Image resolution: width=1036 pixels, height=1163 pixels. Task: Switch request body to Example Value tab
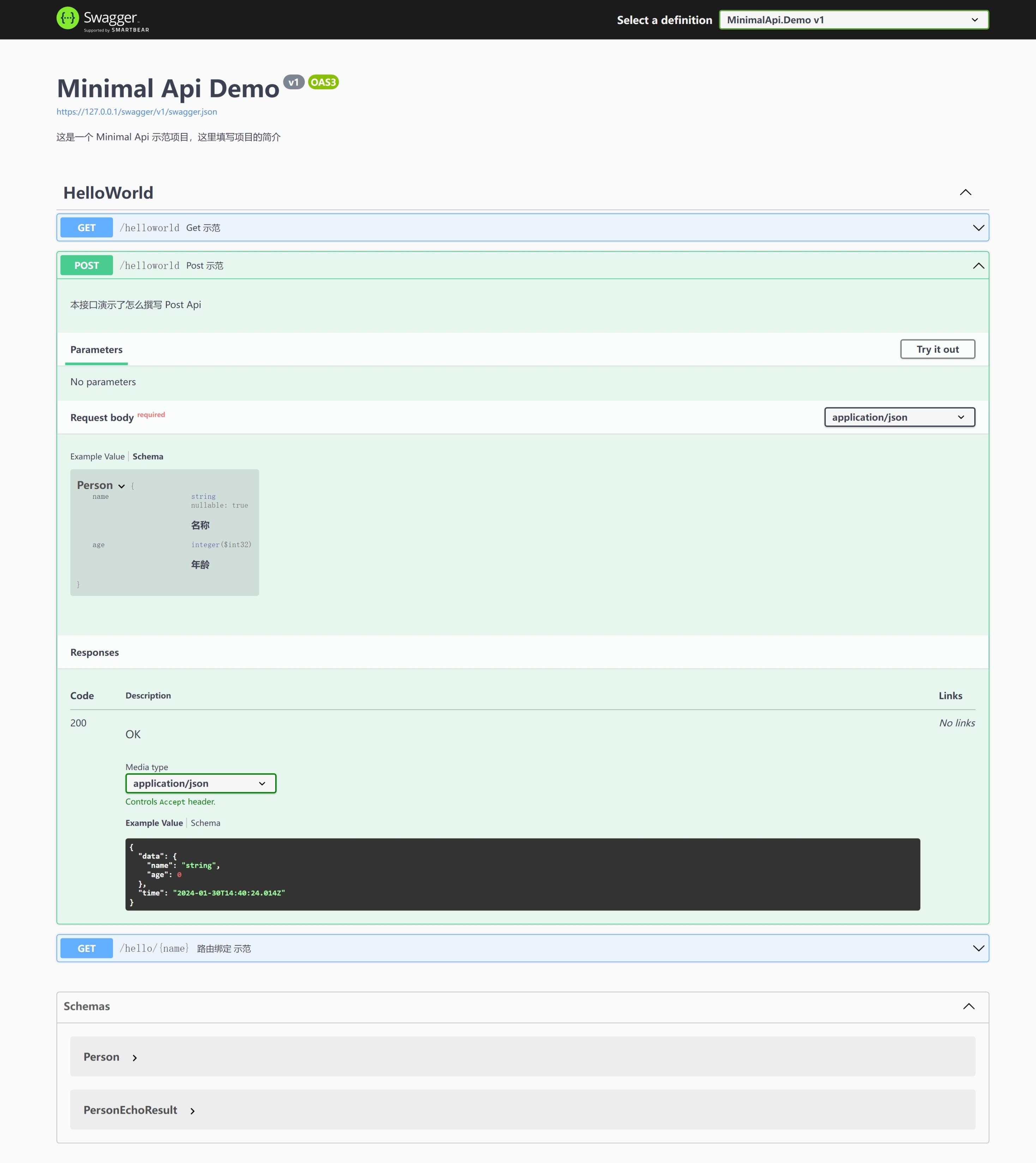coord(97,456)
